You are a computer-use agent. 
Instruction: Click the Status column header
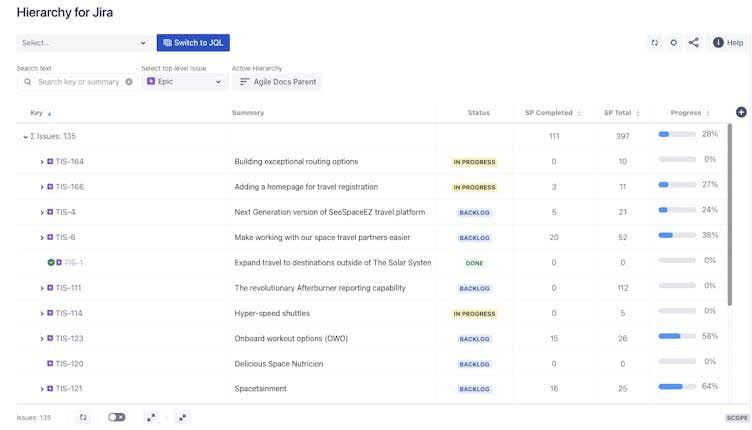pyautogui.click(x=479, y=113)
